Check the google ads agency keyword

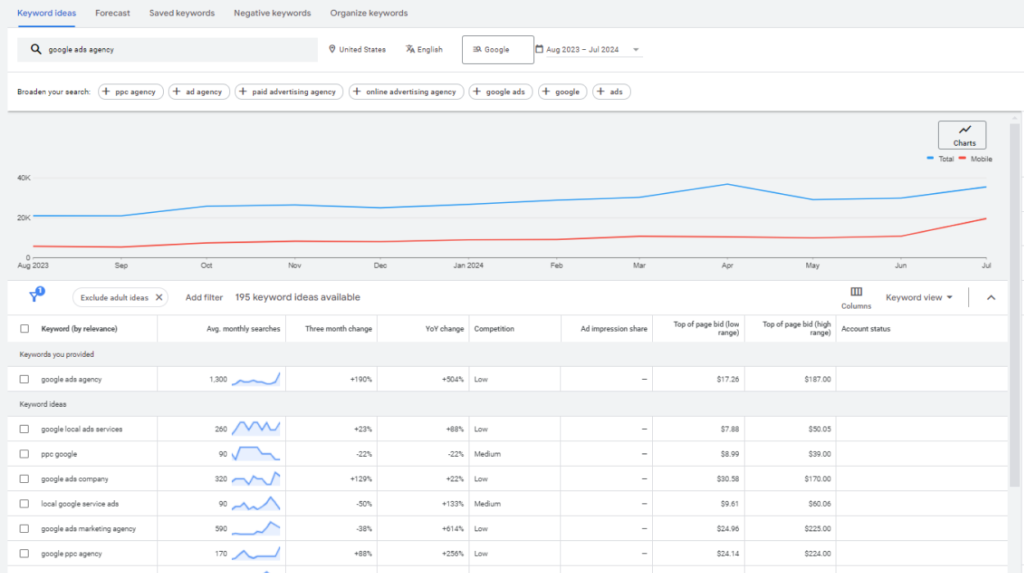[x=24, y=379]
